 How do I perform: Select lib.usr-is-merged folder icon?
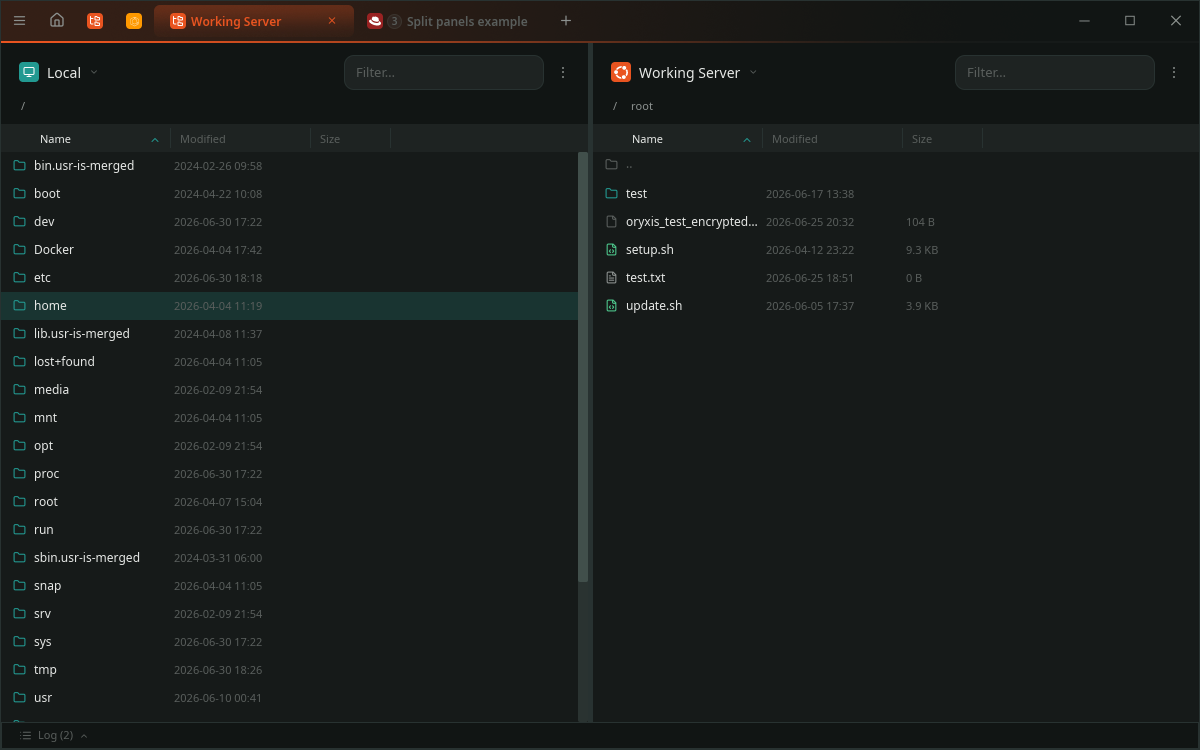(x=20, y=334)
